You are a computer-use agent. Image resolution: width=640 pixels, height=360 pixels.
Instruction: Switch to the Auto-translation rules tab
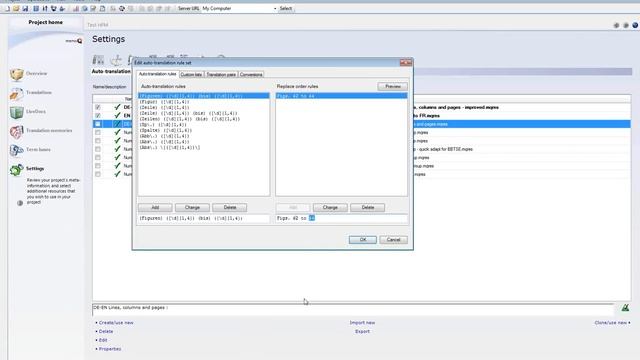pos(158,74)
